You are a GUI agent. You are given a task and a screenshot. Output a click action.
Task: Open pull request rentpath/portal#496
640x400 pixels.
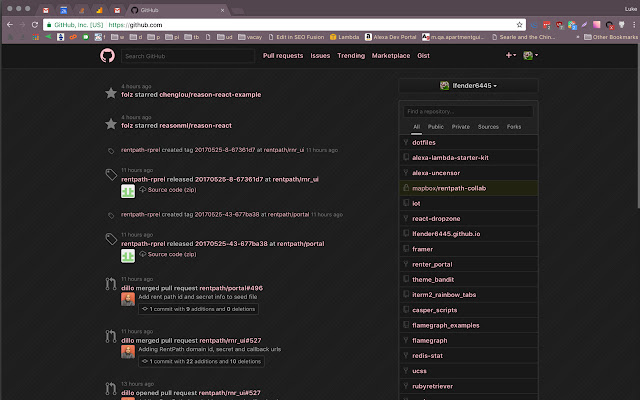click(x=231, y=288)
